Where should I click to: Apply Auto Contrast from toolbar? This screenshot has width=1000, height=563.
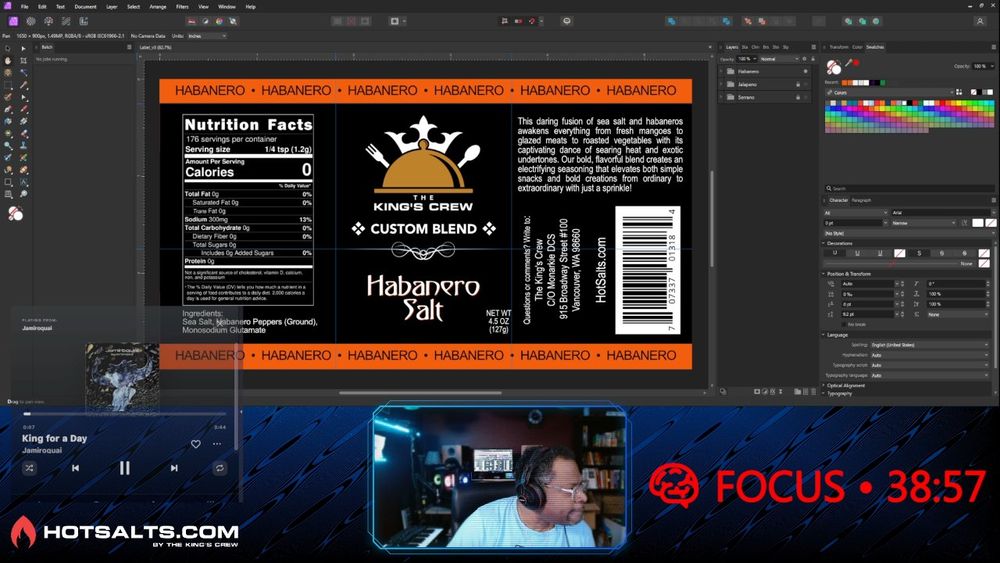click(205, 21)
